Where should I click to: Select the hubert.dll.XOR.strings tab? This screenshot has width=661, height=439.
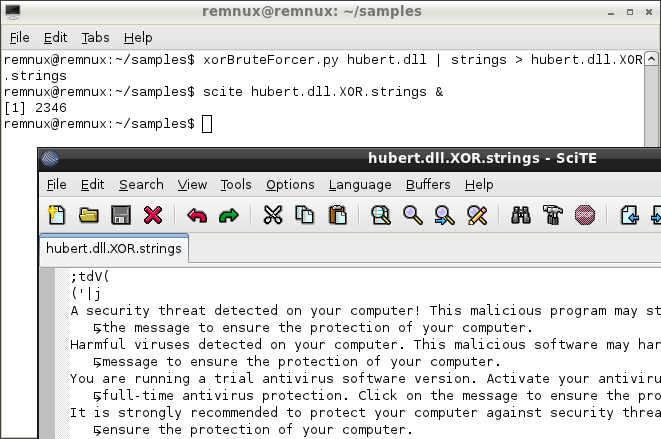tap(114, 248)
